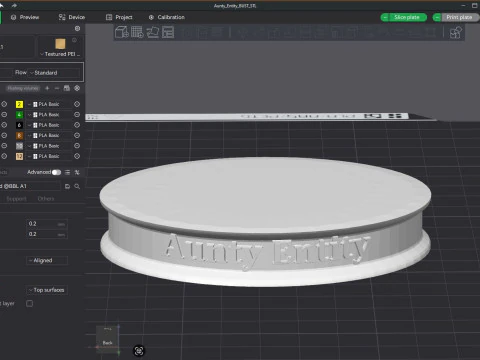Click the Auto orient icon
The width and height of the screenshot is (480, 360).
point(153,32)
